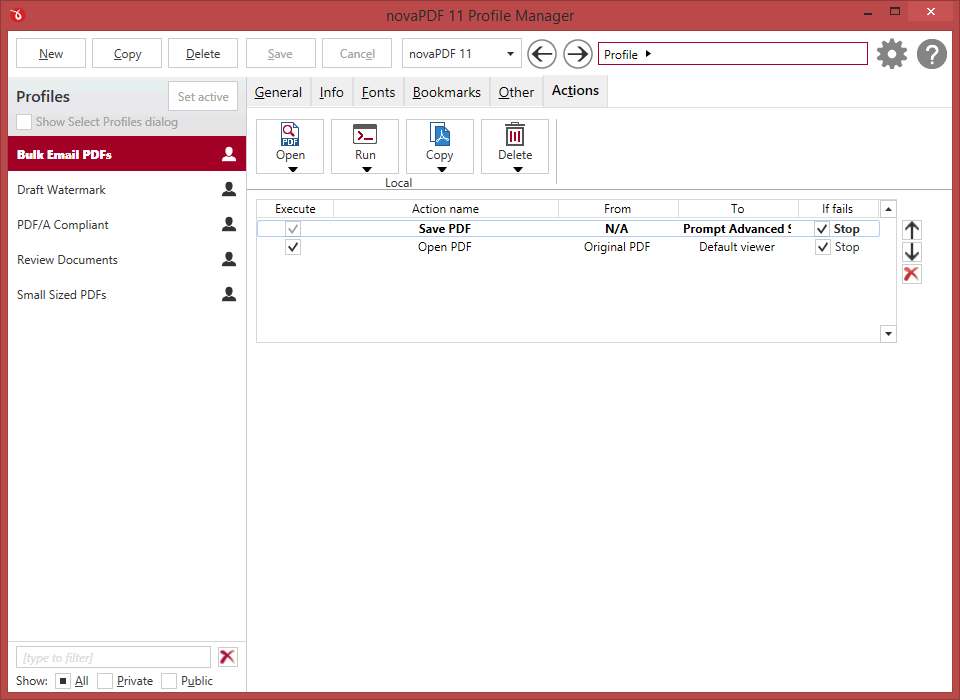Switch to the General tab
The height and width of the screenshot is (700, 960).
point(278,92)
